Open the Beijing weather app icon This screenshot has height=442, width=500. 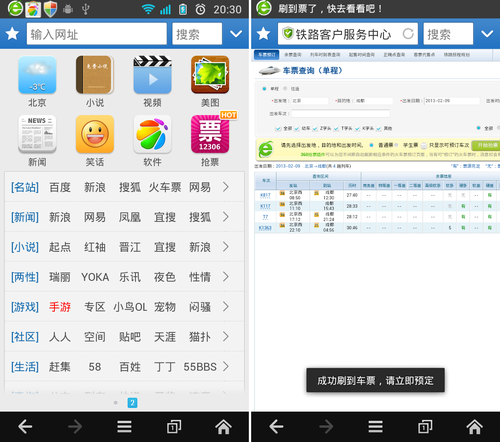(37, 75)
